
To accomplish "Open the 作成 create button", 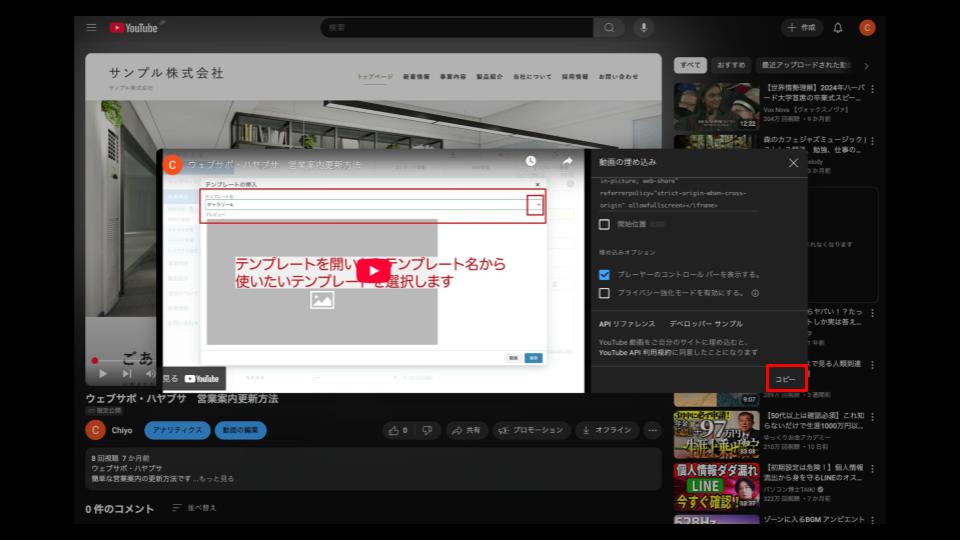I will coord(801,28).
